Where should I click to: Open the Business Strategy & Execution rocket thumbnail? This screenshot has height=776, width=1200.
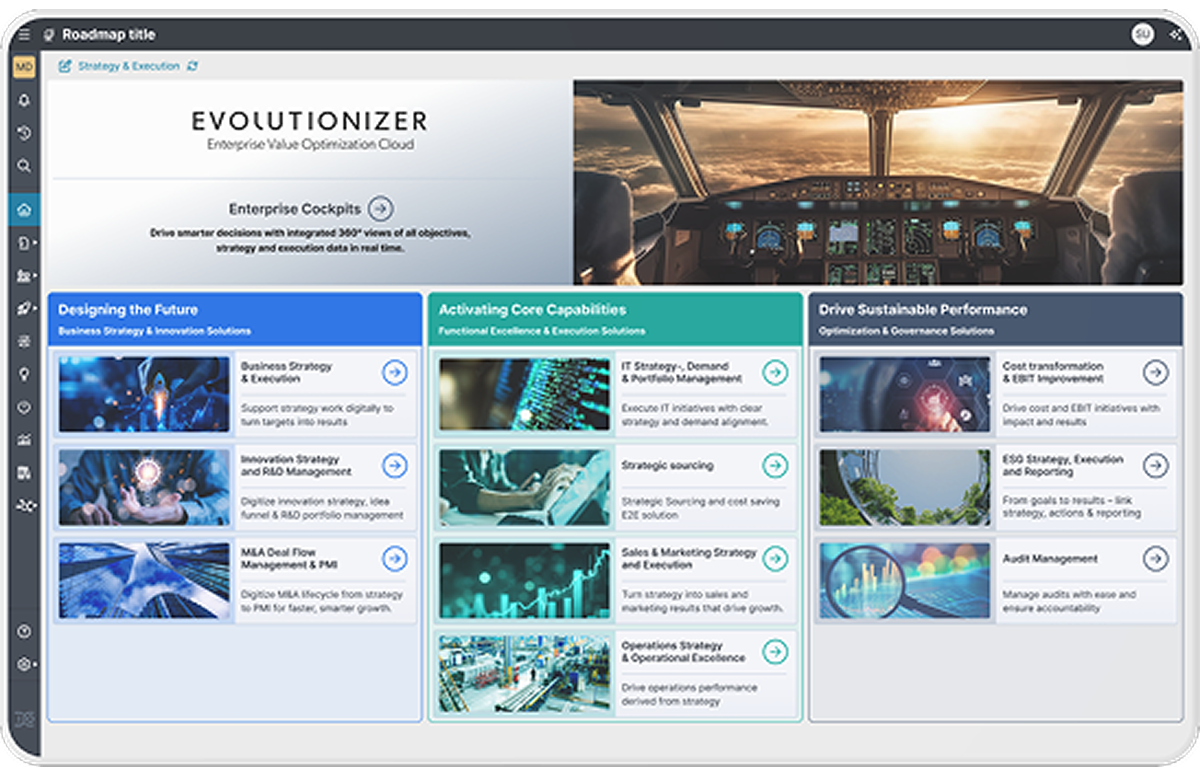pos(144,394)
